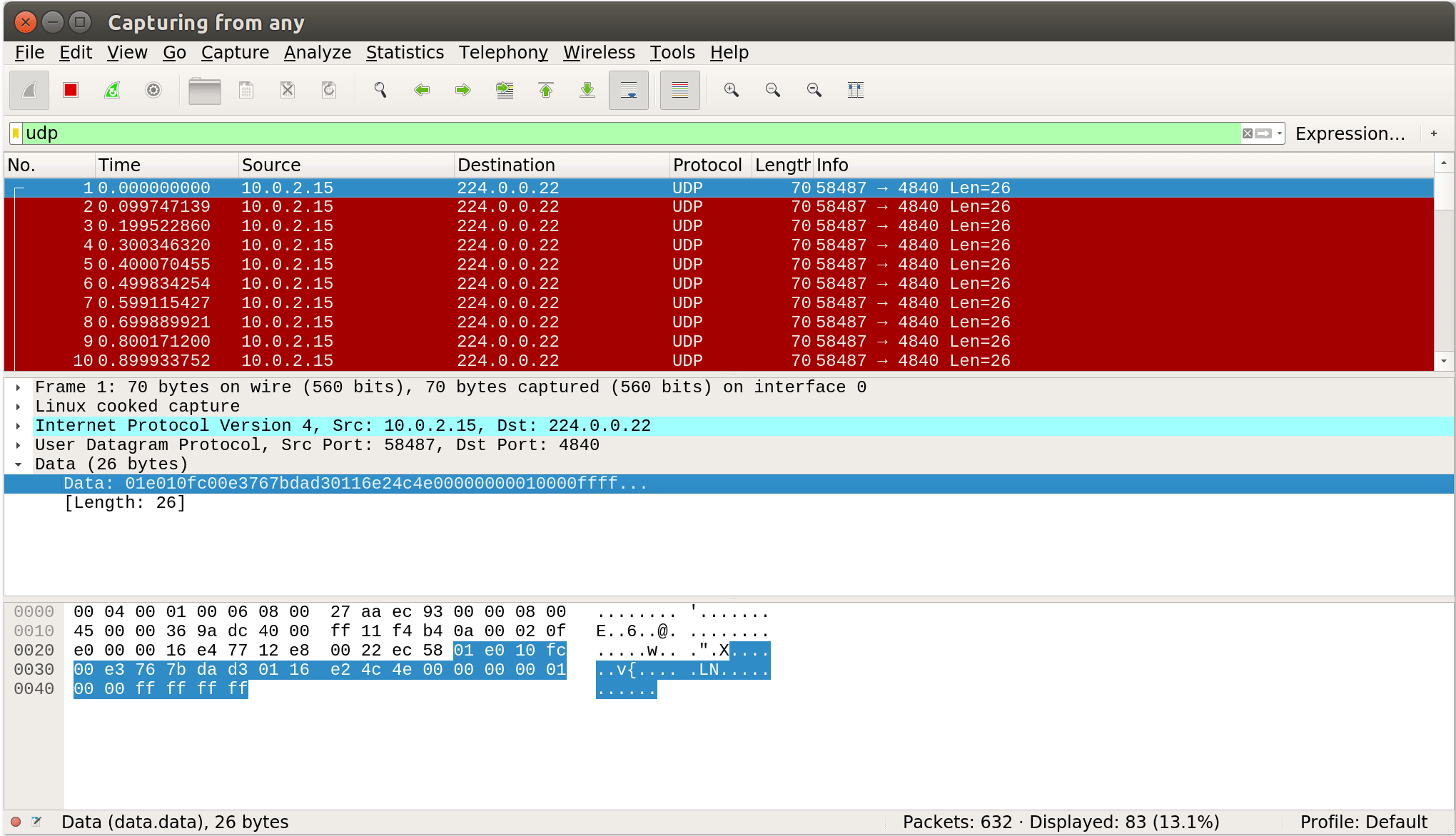Toggle auto-scroll during live capture

pos(628,90)
